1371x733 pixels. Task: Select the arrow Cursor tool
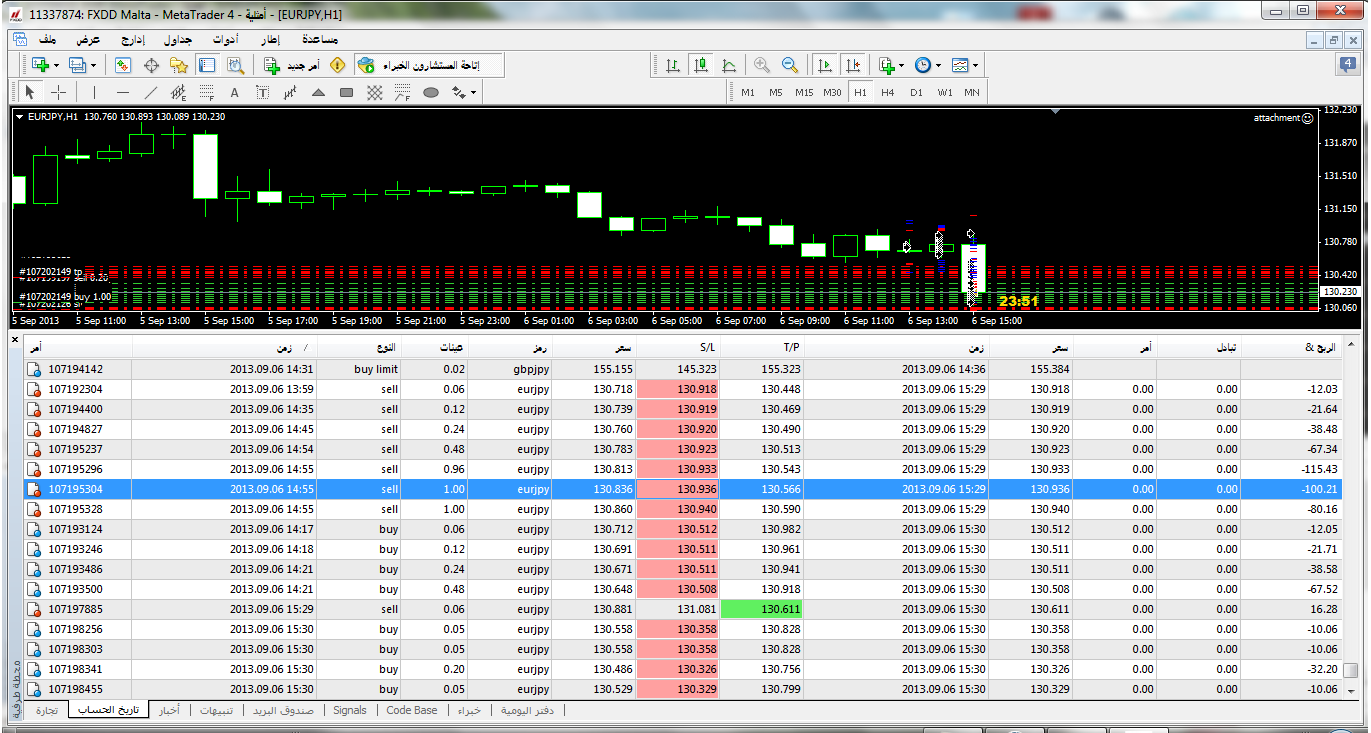click(x=30, y=93)
